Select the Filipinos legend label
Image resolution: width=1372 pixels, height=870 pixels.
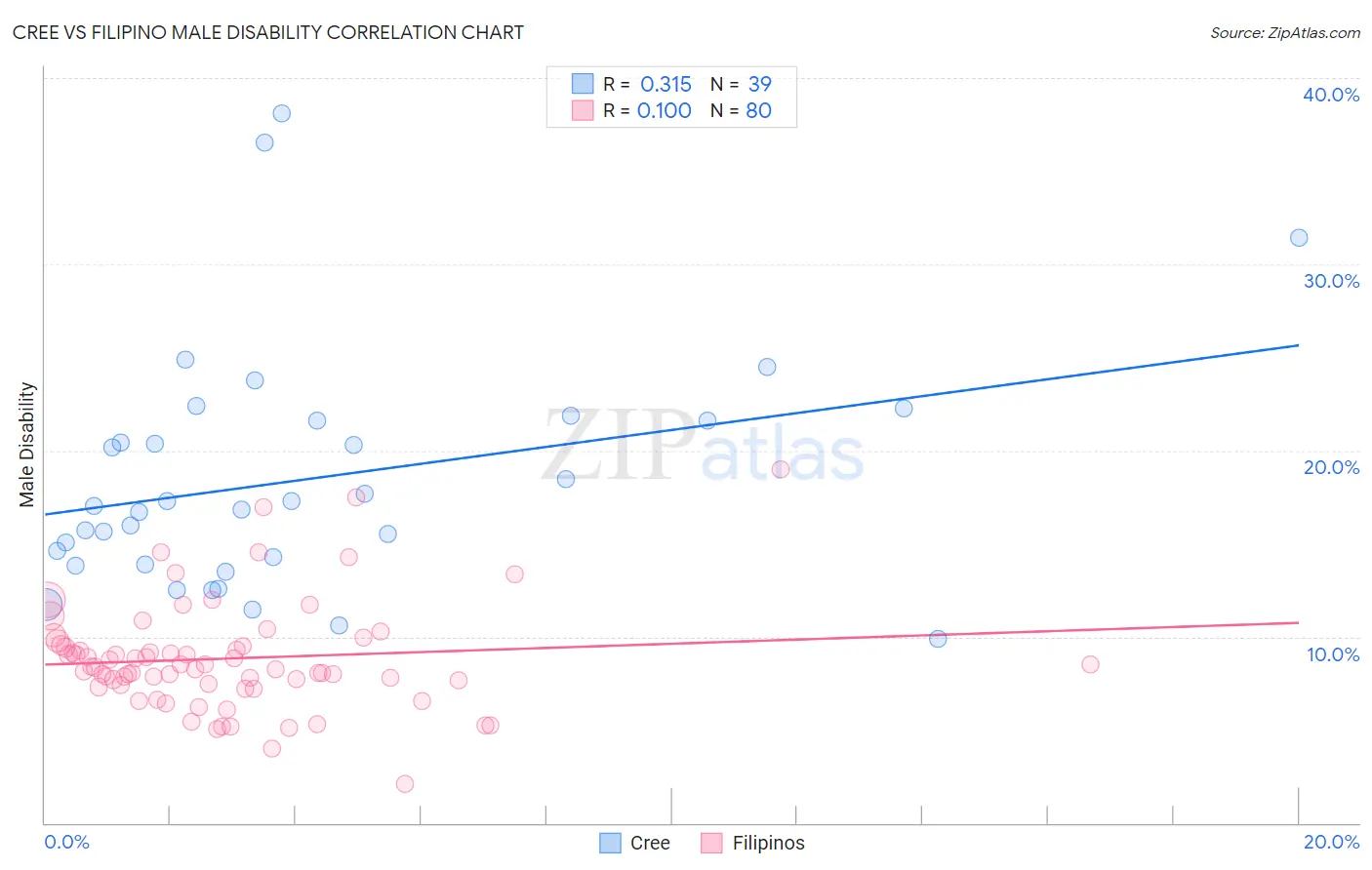769,843
